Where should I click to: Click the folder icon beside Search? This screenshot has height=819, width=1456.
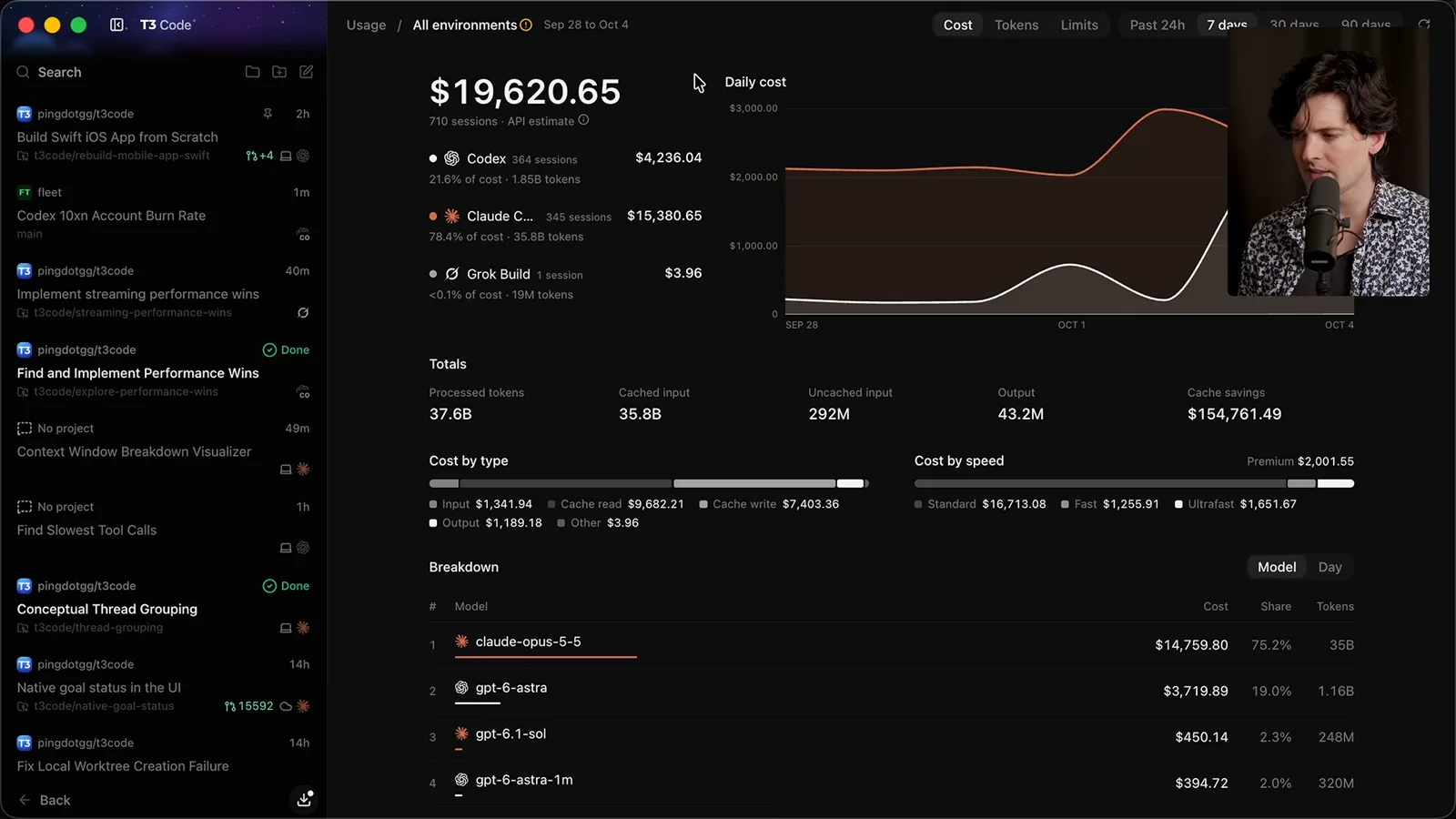(x=253, y=72)
